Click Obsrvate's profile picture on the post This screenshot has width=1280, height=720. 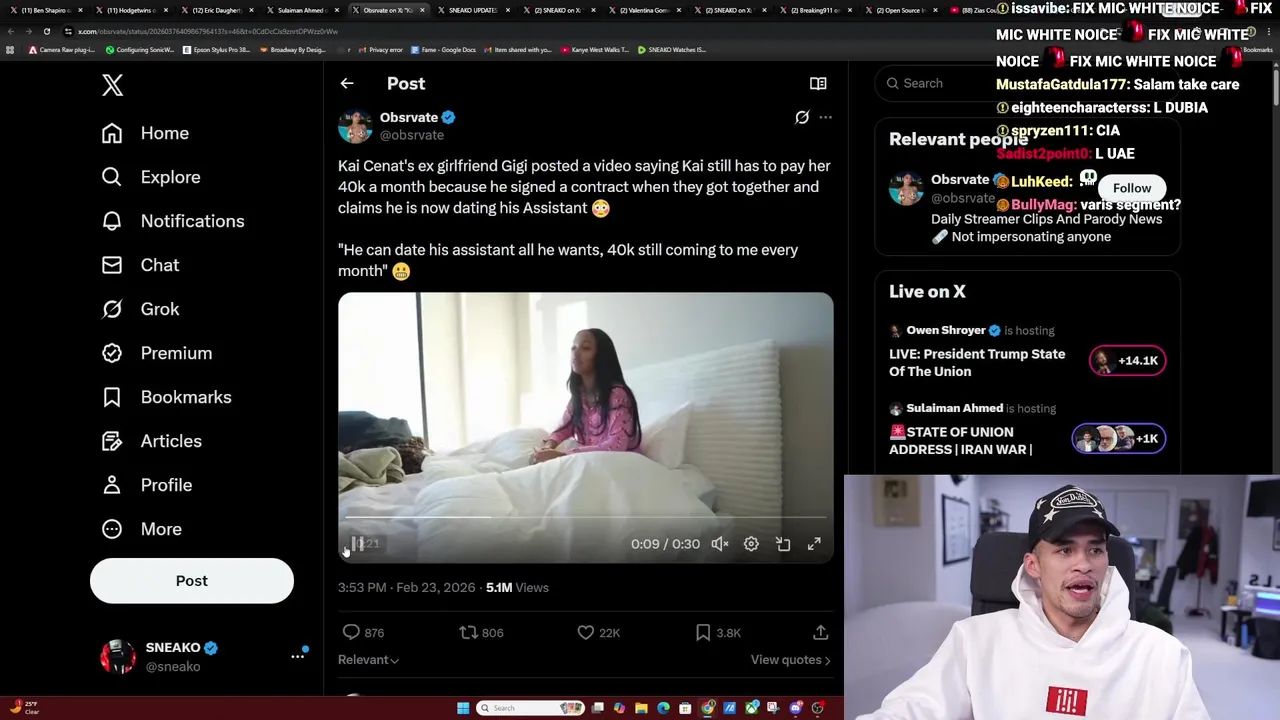[355, 126]
